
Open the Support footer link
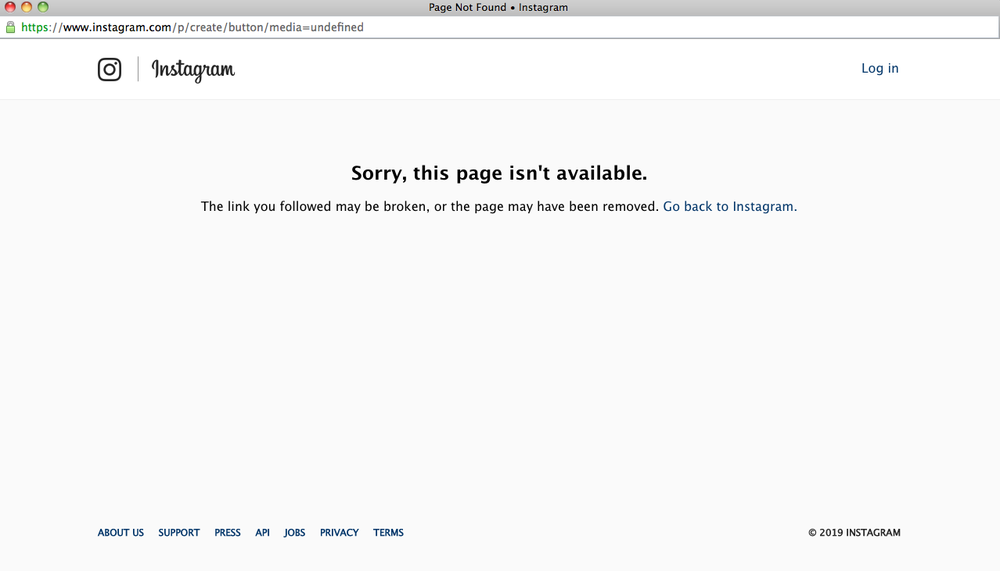point(179,533)
